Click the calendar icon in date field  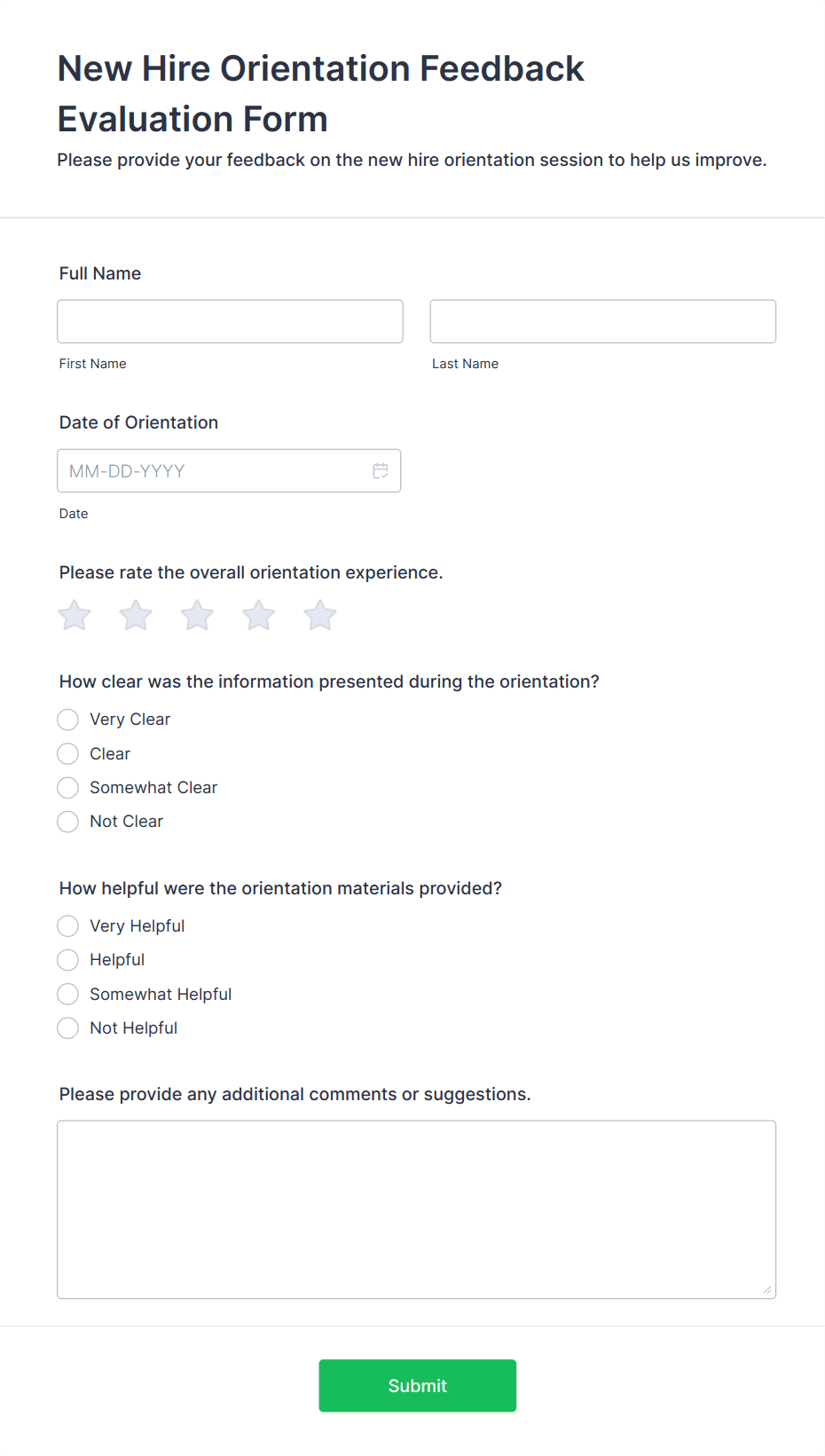coord(381,471)
